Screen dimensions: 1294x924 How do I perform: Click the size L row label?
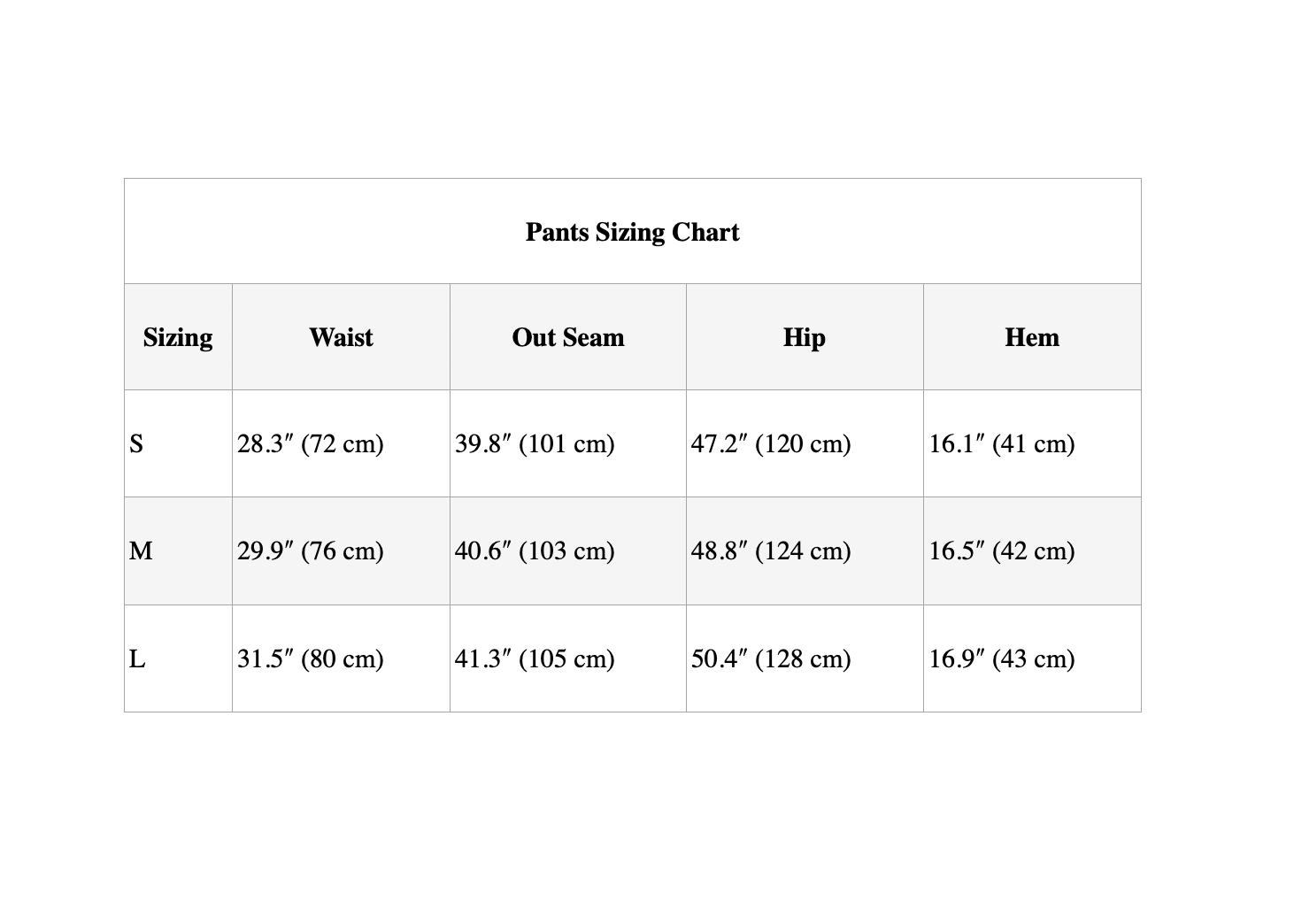click(178, 658)
